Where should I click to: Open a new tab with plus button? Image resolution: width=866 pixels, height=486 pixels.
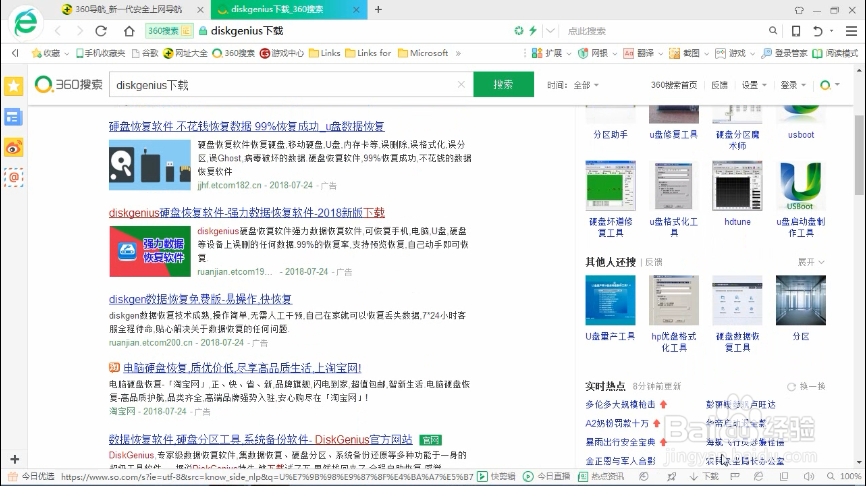point(378,9)
